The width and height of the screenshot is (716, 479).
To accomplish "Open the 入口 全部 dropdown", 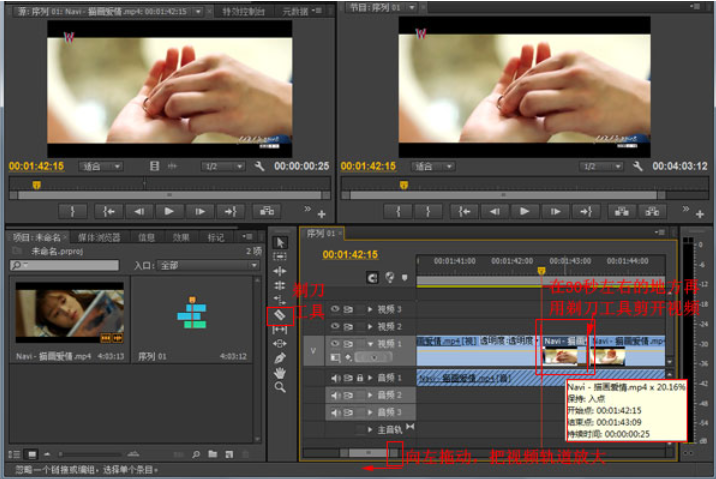I will pyautogui.click(x=208, y=265).
